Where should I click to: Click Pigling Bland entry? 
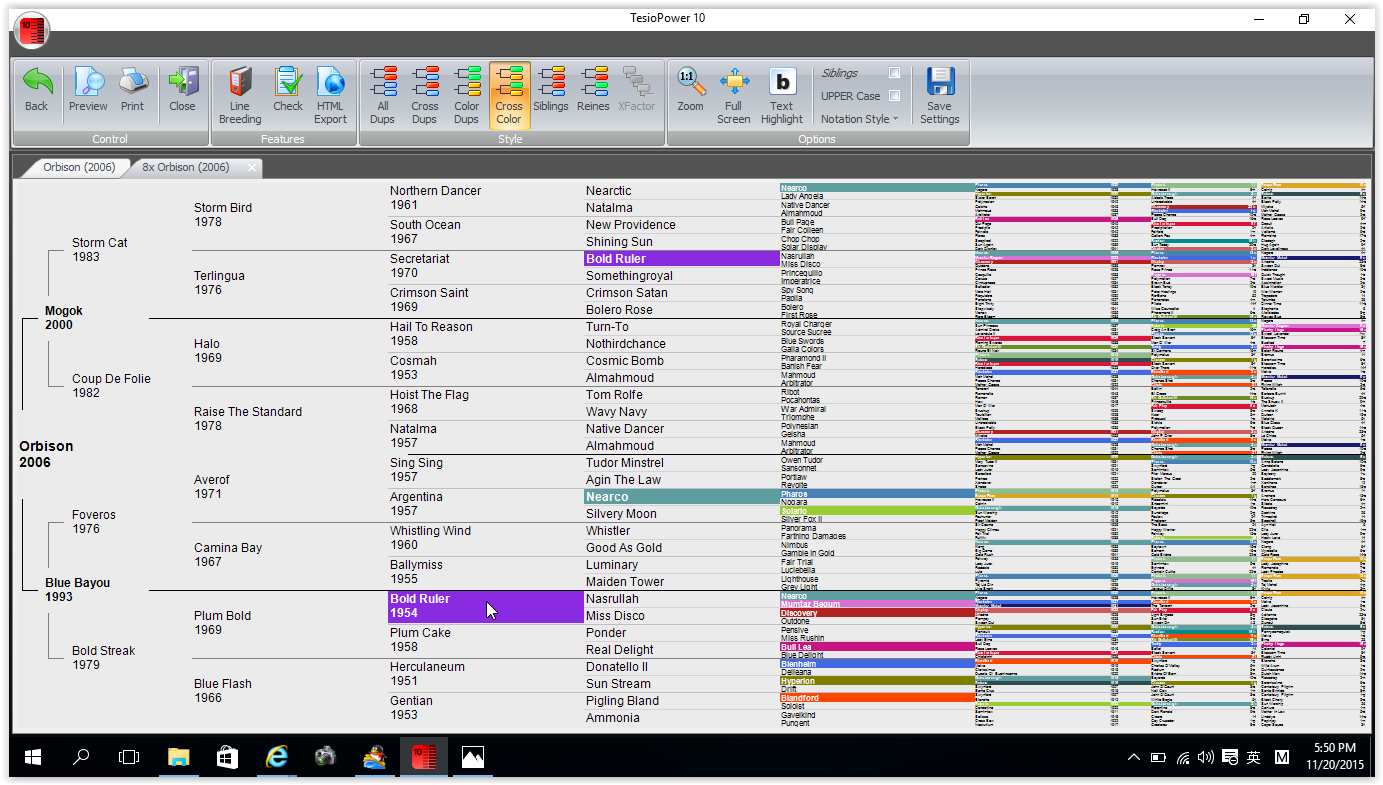[622, 701]
